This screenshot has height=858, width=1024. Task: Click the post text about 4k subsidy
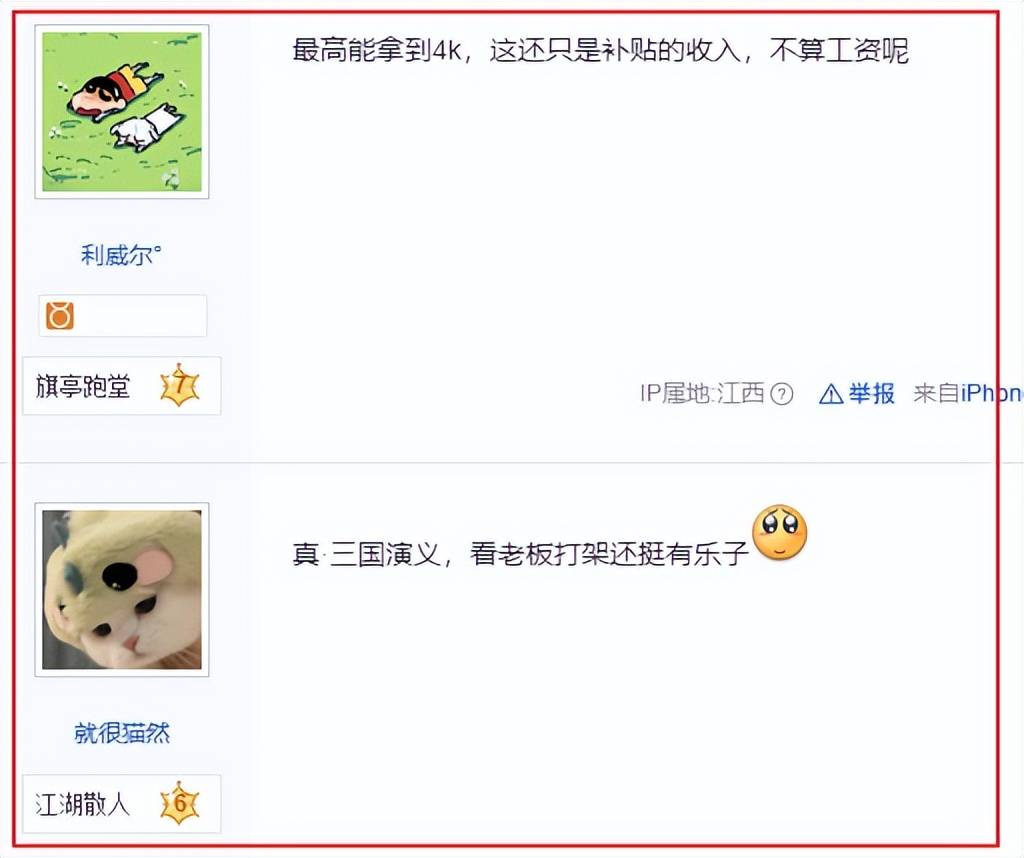click(600, 50)
